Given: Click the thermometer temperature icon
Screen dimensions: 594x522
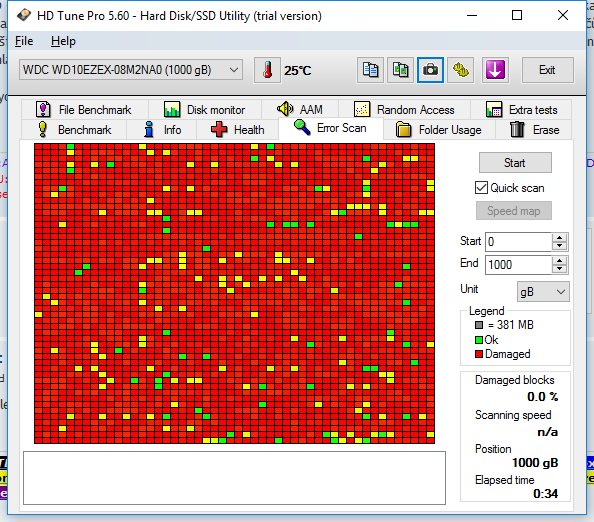Looking at the screenshot, I should 267,70.
